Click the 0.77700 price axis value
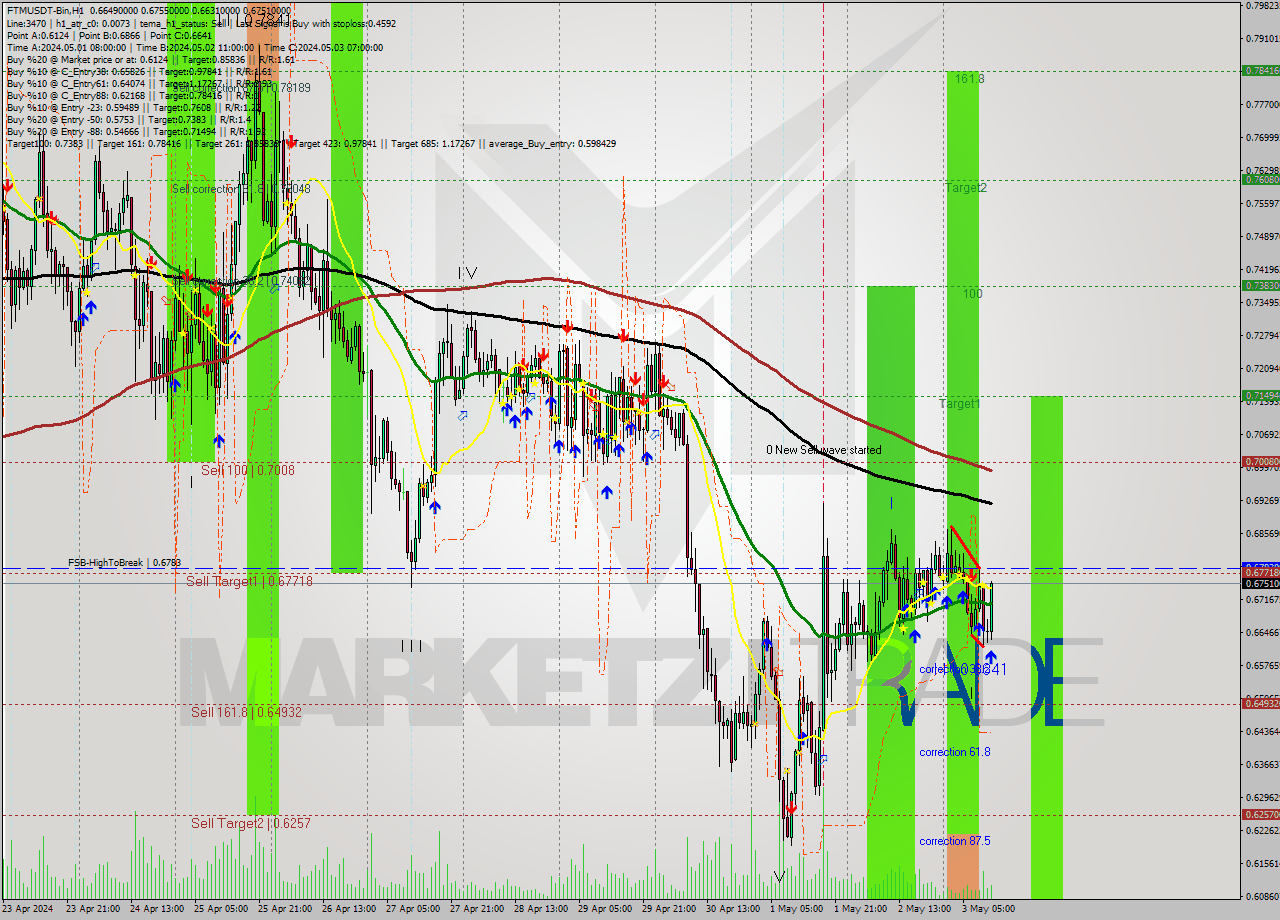The image size is (1280, 920). coord(1261,104)
